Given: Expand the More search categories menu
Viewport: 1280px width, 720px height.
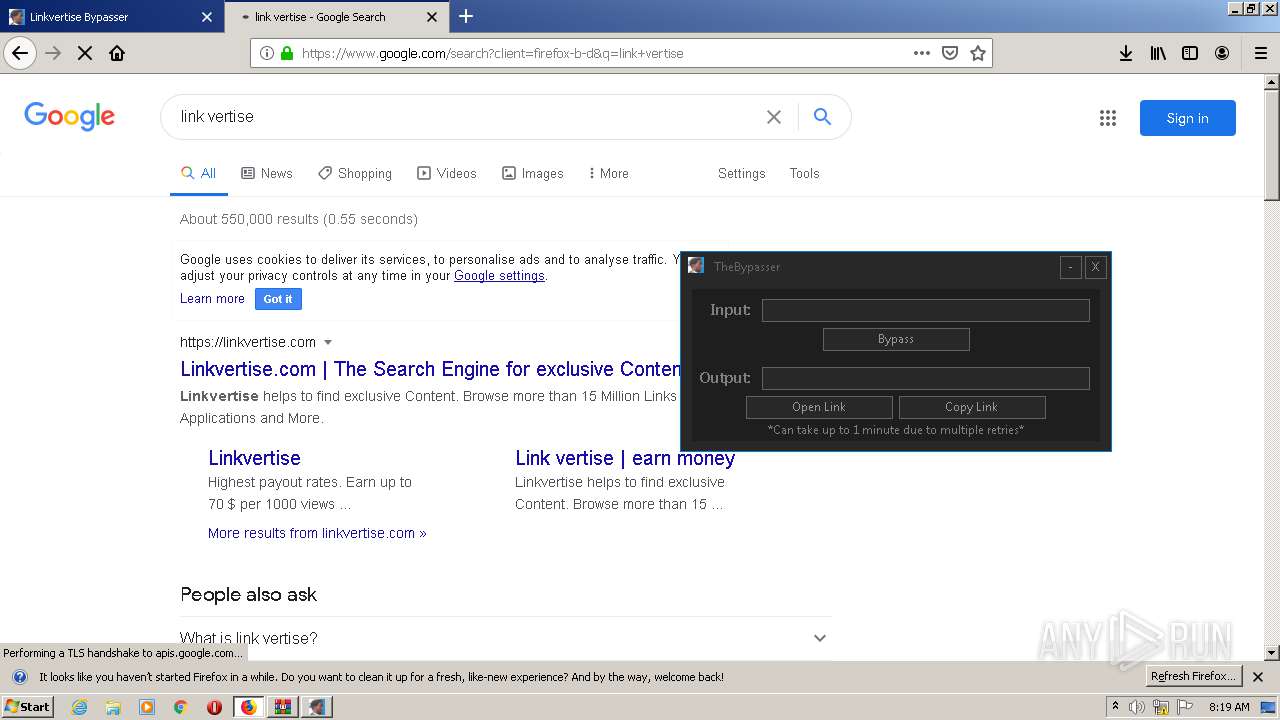Looking at the screenshot, I should [609, 173].
